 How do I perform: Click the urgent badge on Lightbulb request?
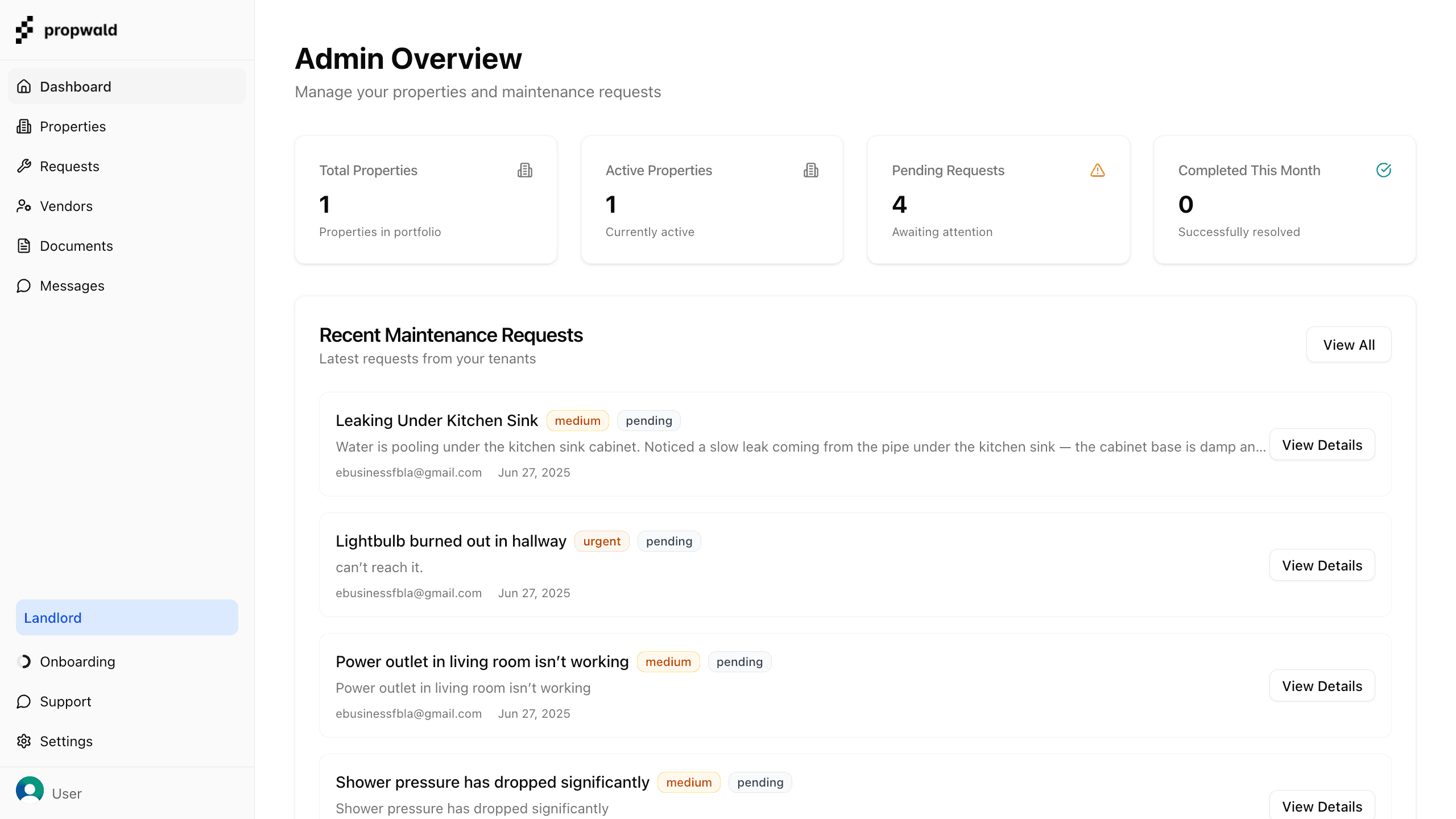602,541
